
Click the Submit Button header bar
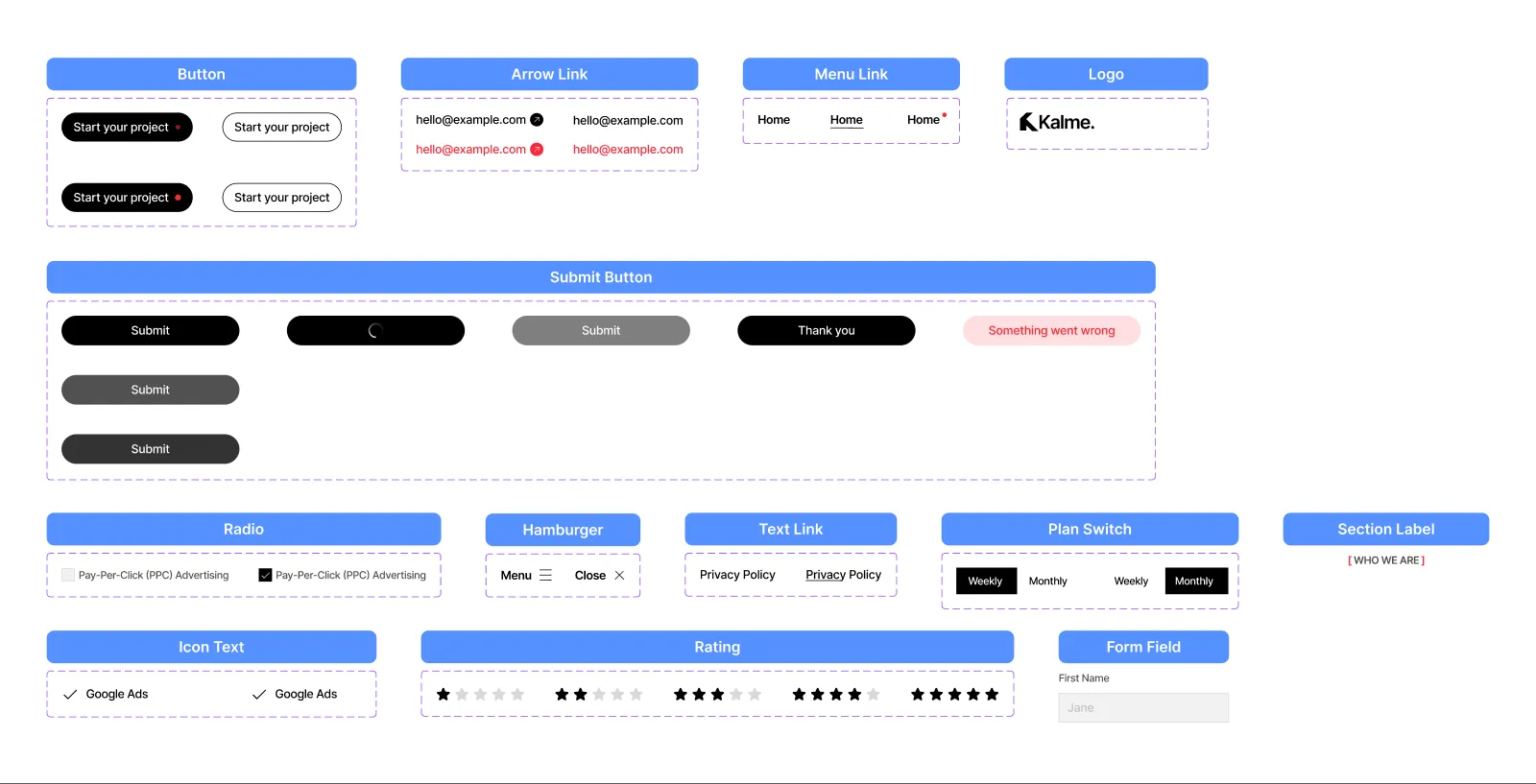coord(601,277)
